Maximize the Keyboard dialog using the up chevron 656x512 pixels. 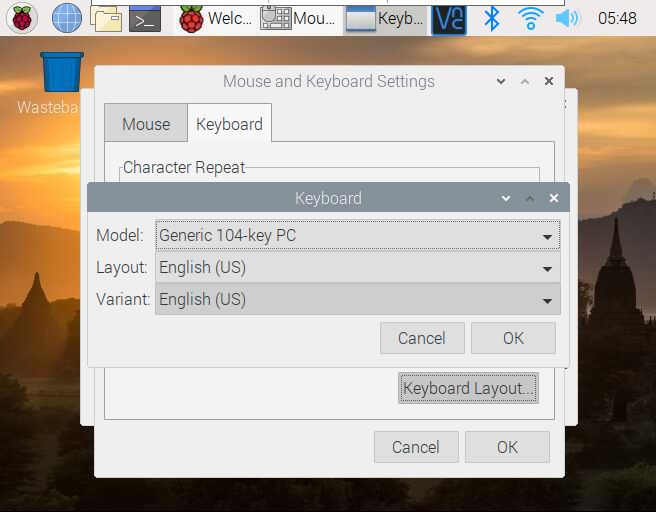coord(530,198)
